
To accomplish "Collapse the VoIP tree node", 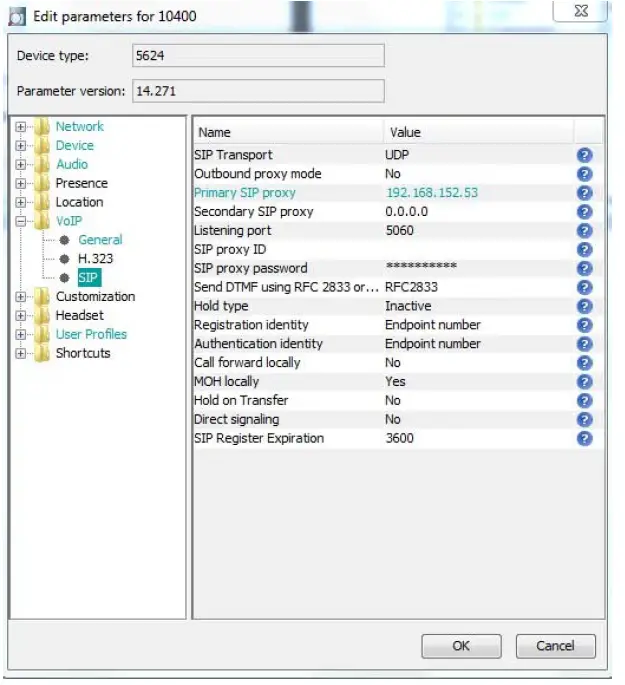I will click(x=21, y=221).
